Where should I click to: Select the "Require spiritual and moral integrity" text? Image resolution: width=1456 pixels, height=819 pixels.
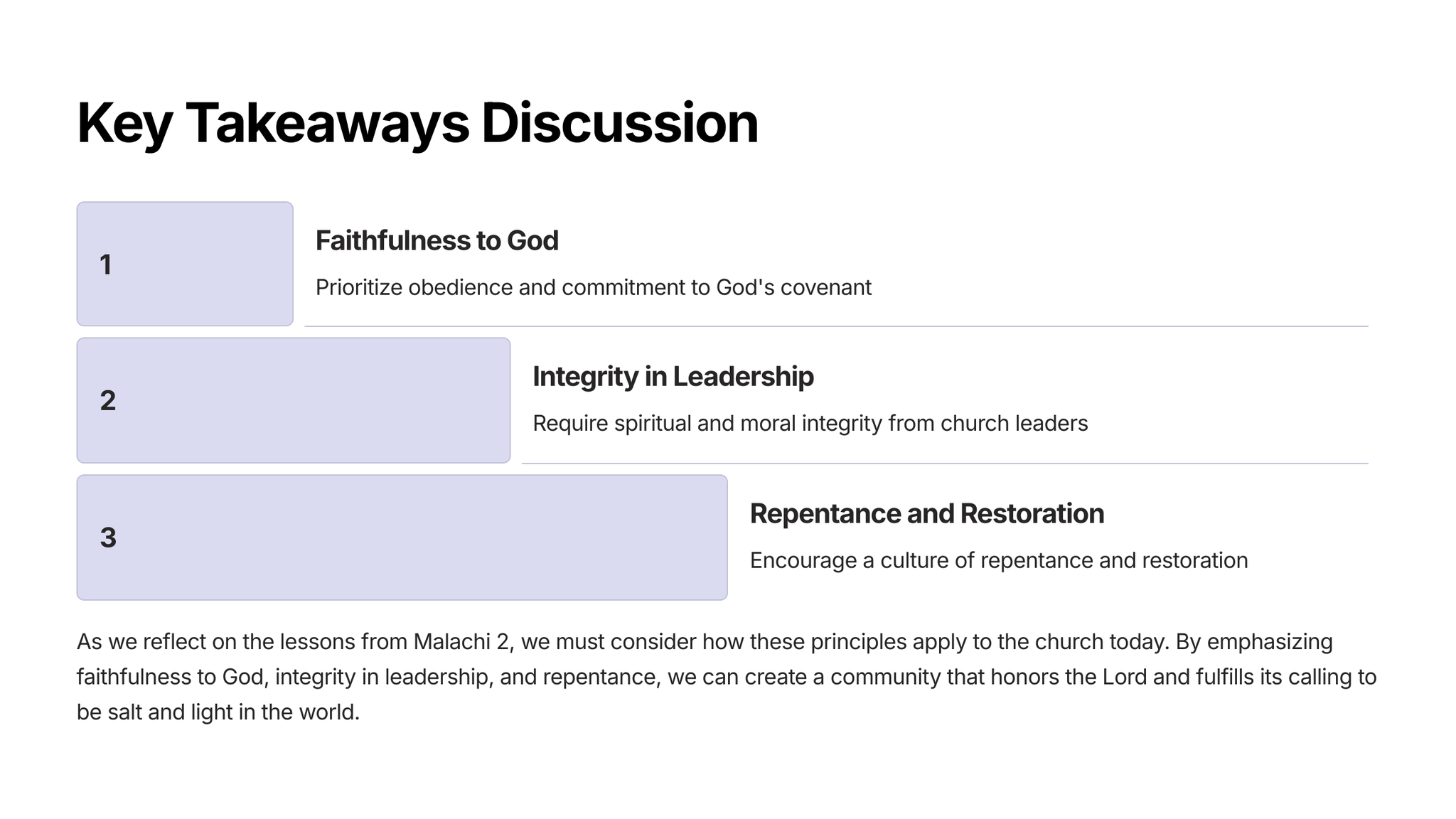(810, 424)
